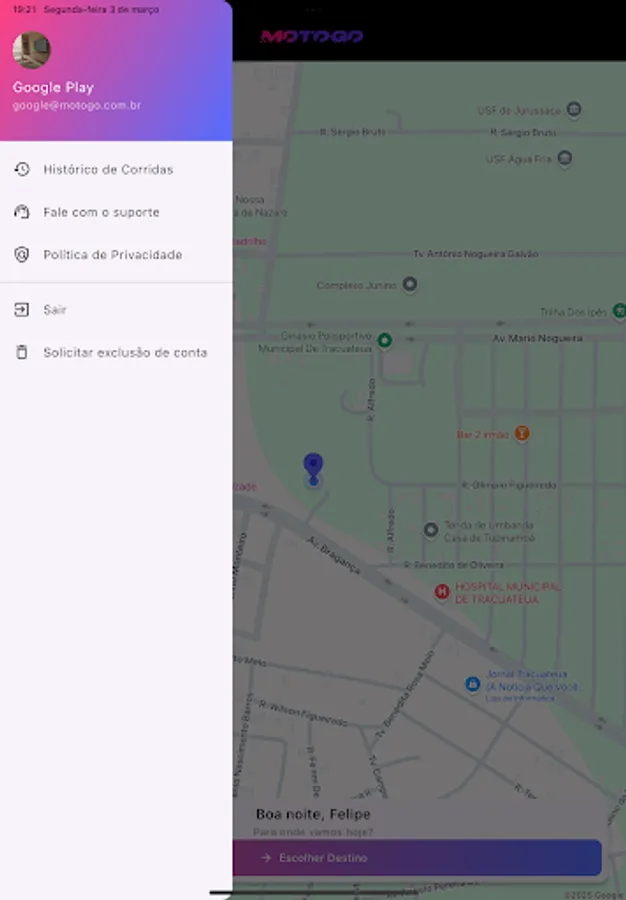Image resolution: width=626 pixels, height=900 pixels.
Task: Tap the Trilha Dos Ipês marker
Action: pos(619,311)
